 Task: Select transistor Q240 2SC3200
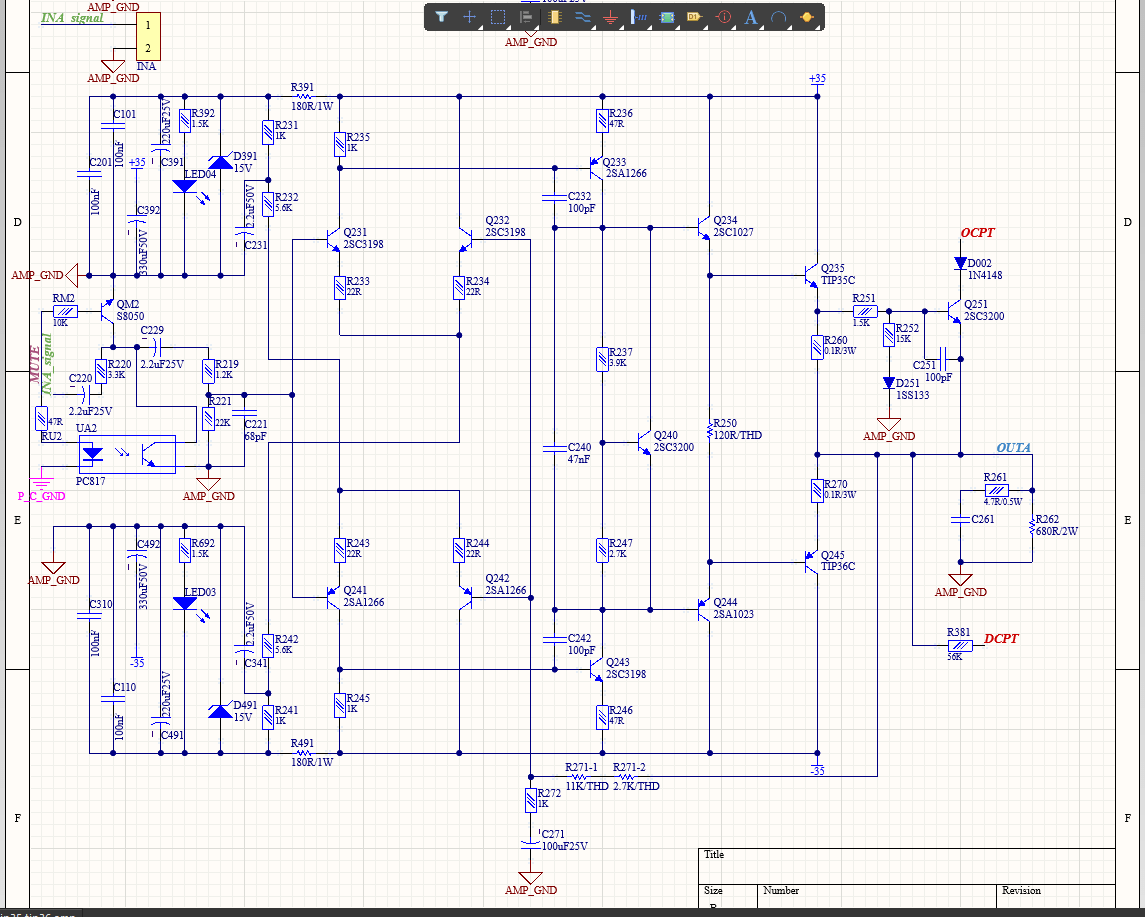(644, 442)
